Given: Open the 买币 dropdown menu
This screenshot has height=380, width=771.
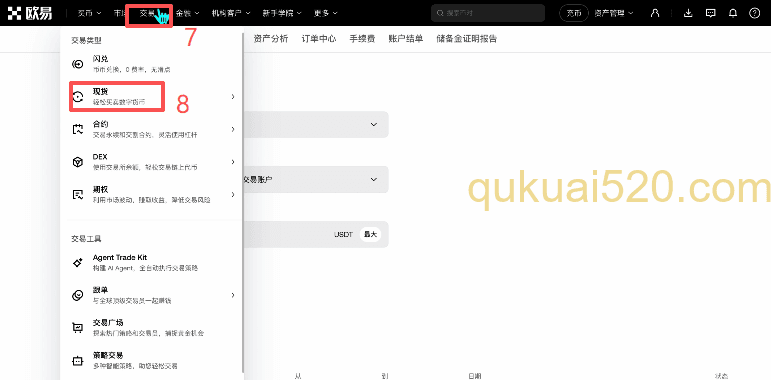Looking at the screenshot, I should [x=89, y=13].
